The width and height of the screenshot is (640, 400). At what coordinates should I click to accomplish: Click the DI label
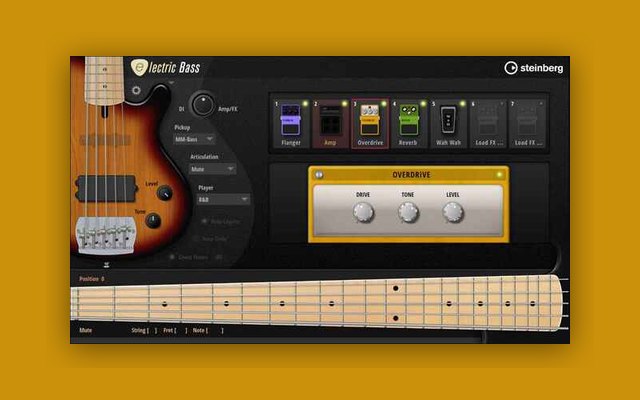[x=182, y=109]
